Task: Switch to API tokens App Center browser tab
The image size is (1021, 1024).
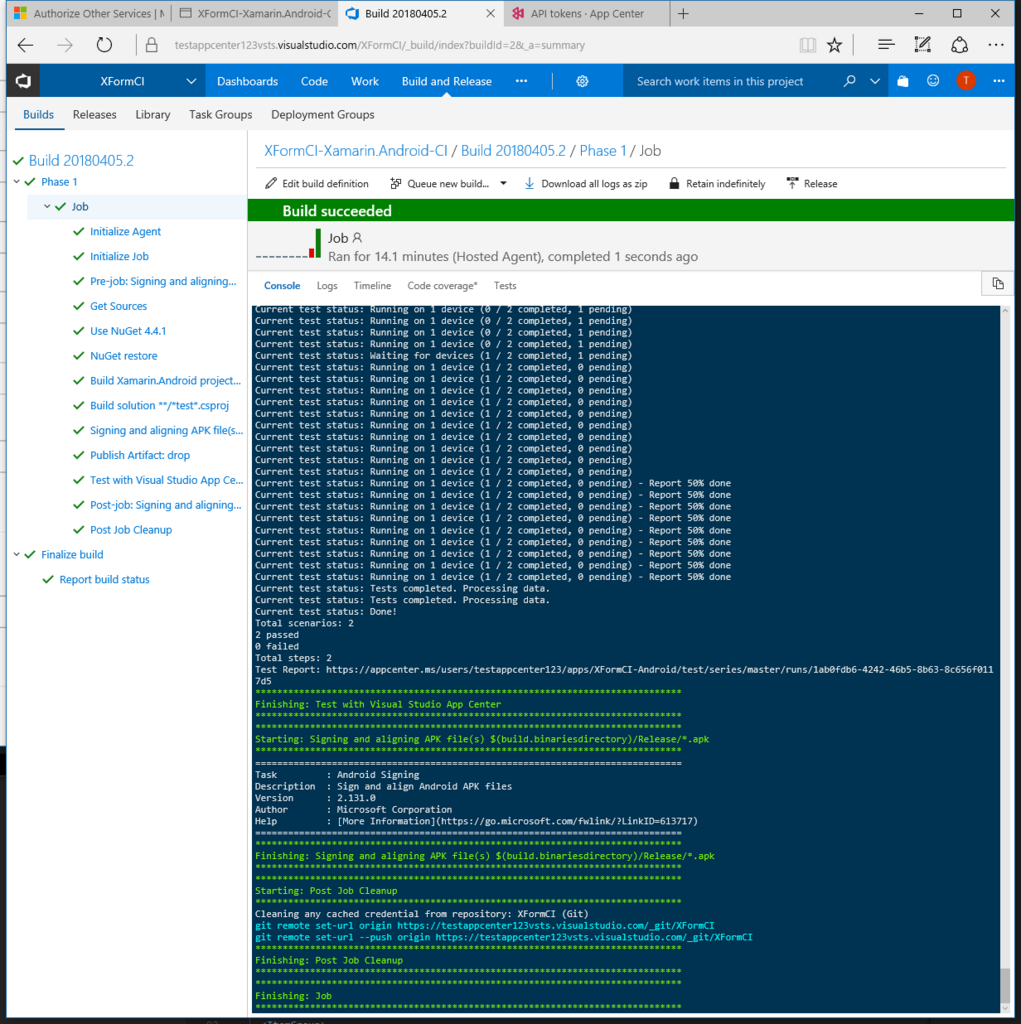Action: [x=586, y=13]
